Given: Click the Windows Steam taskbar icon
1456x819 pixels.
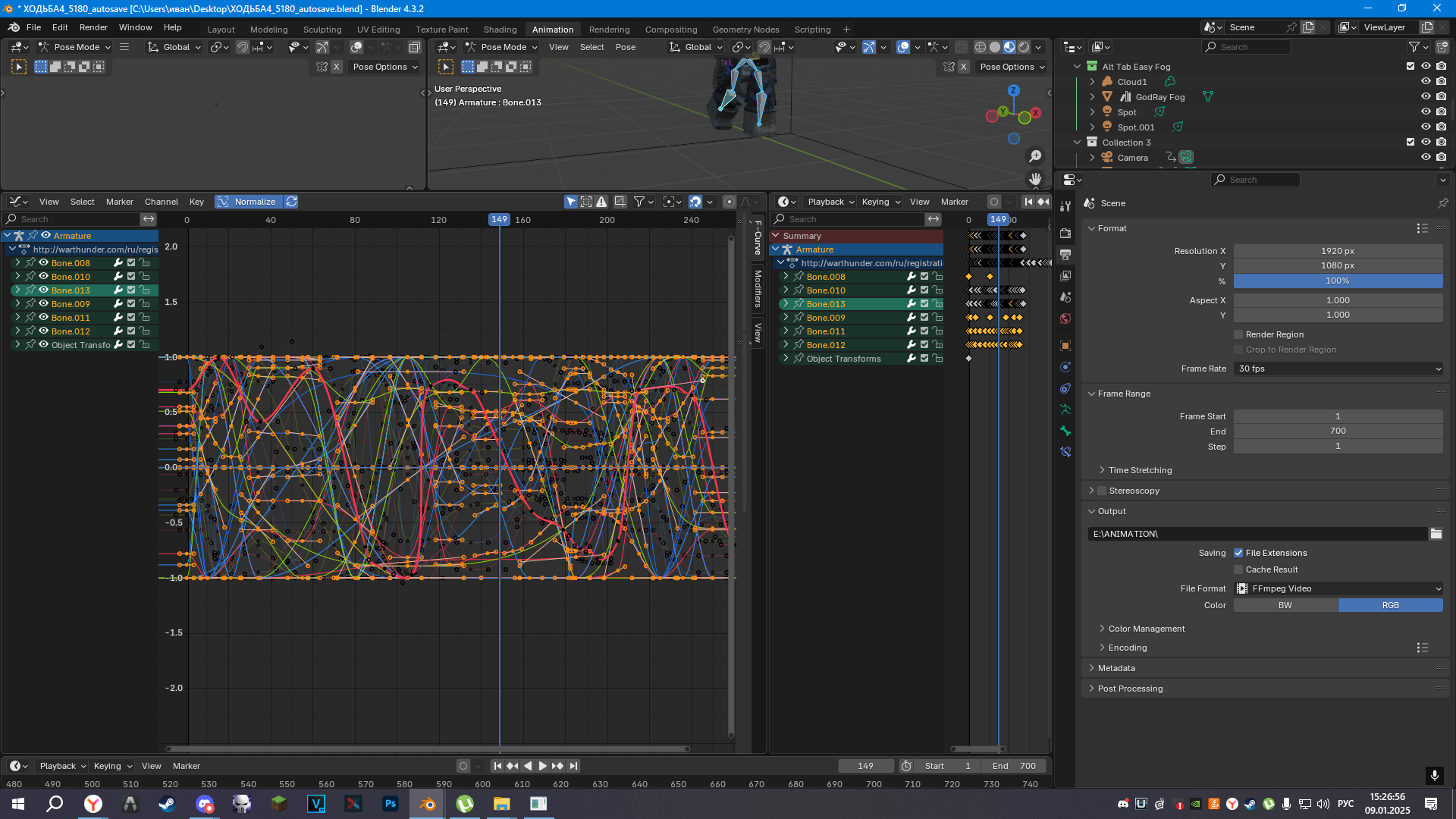Looking at the screenshot, I should 167,804.
